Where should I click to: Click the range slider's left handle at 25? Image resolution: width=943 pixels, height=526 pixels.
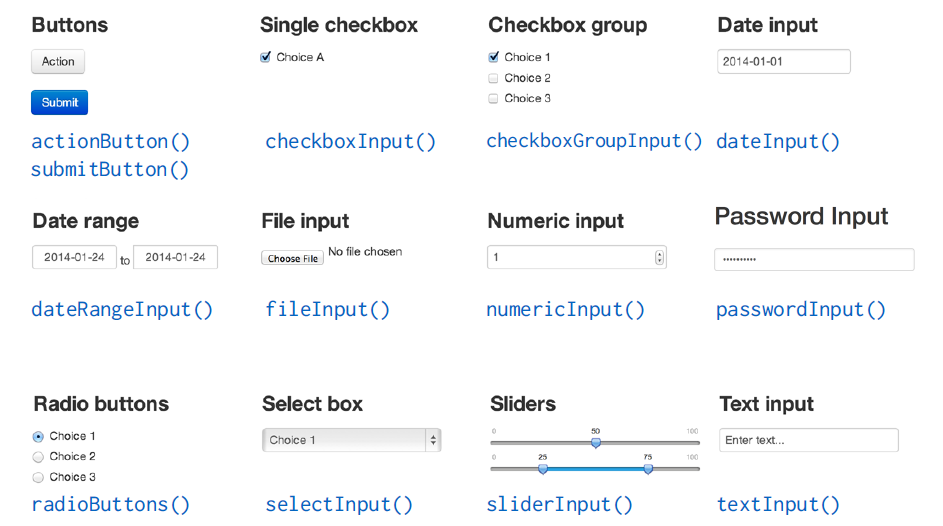tap(543, 468)
